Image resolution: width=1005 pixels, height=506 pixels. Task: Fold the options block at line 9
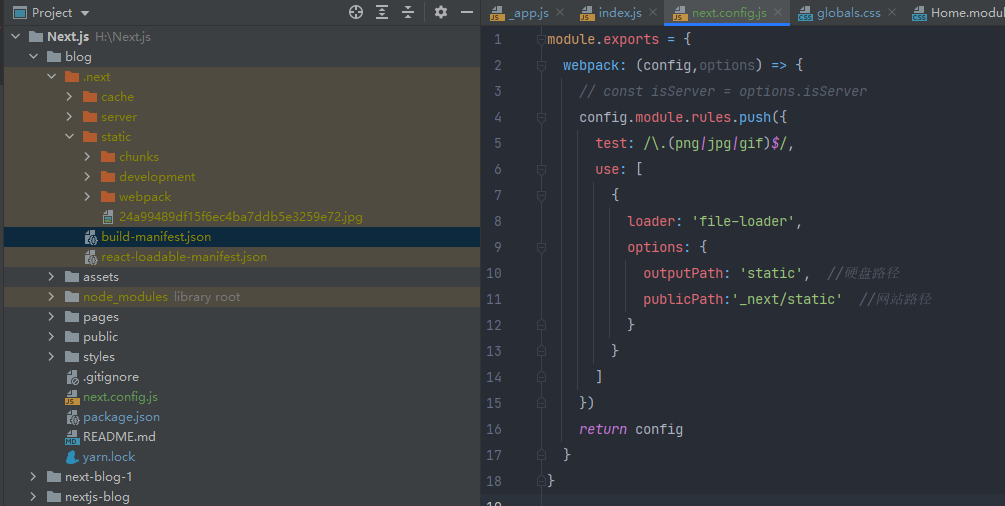pyautogui.click(x=541, y=247)
